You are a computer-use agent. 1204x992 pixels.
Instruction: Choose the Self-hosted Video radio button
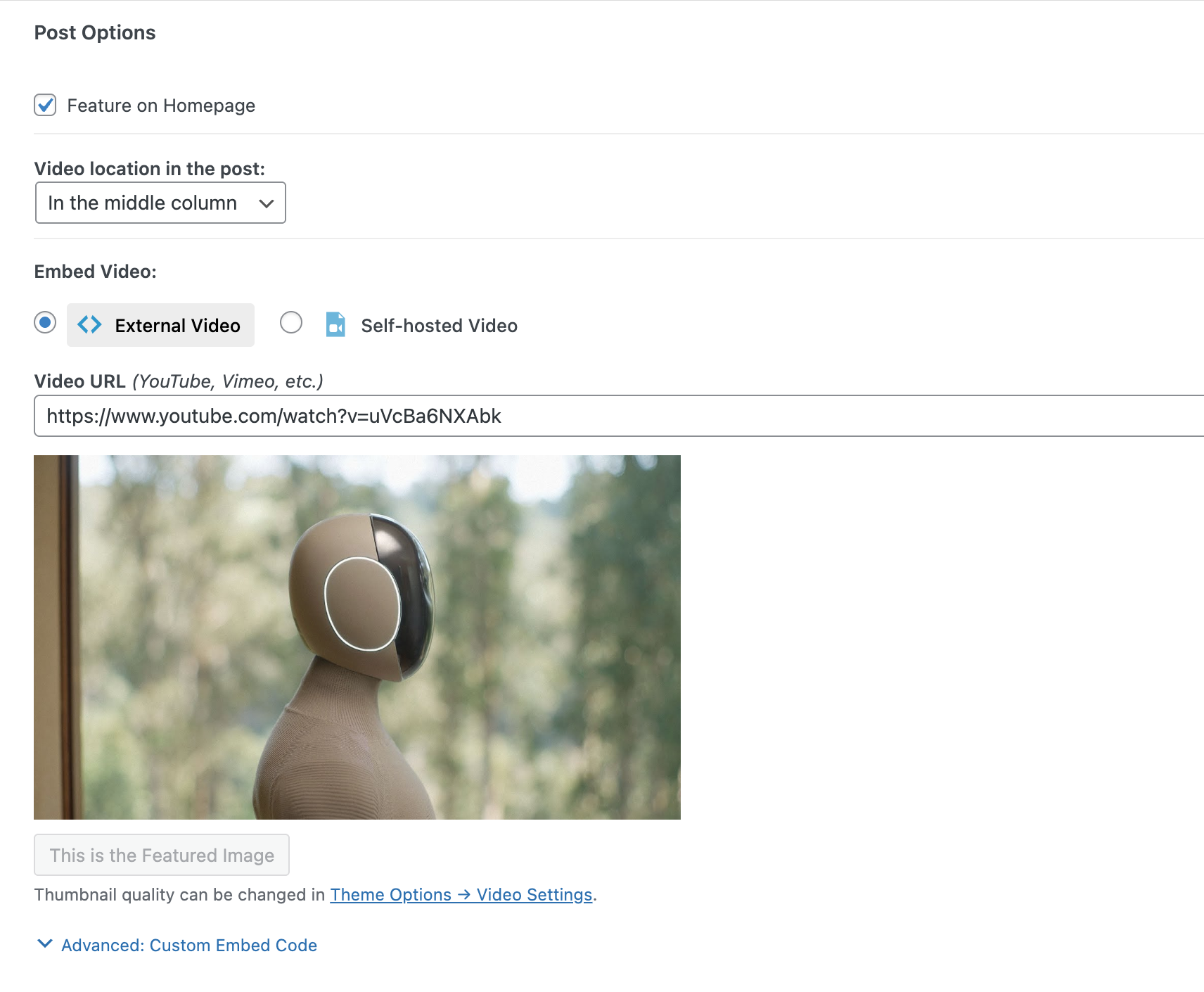(x=291, y=323)
